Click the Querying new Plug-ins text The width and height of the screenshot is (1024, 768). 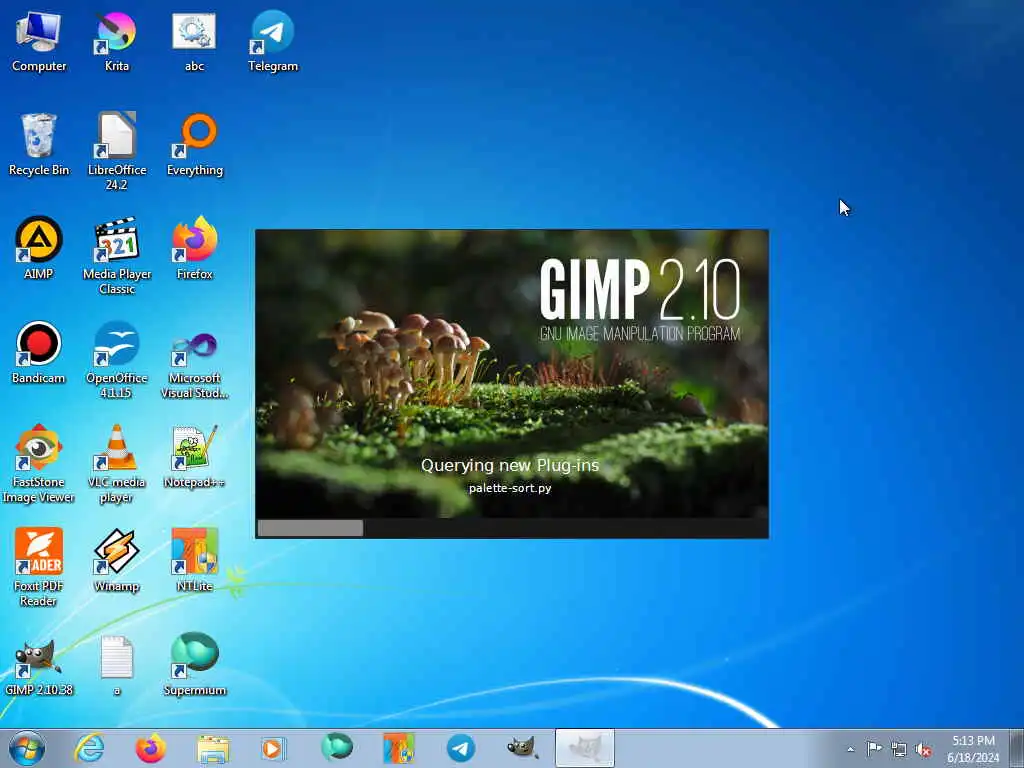click(x=510, y=465)
